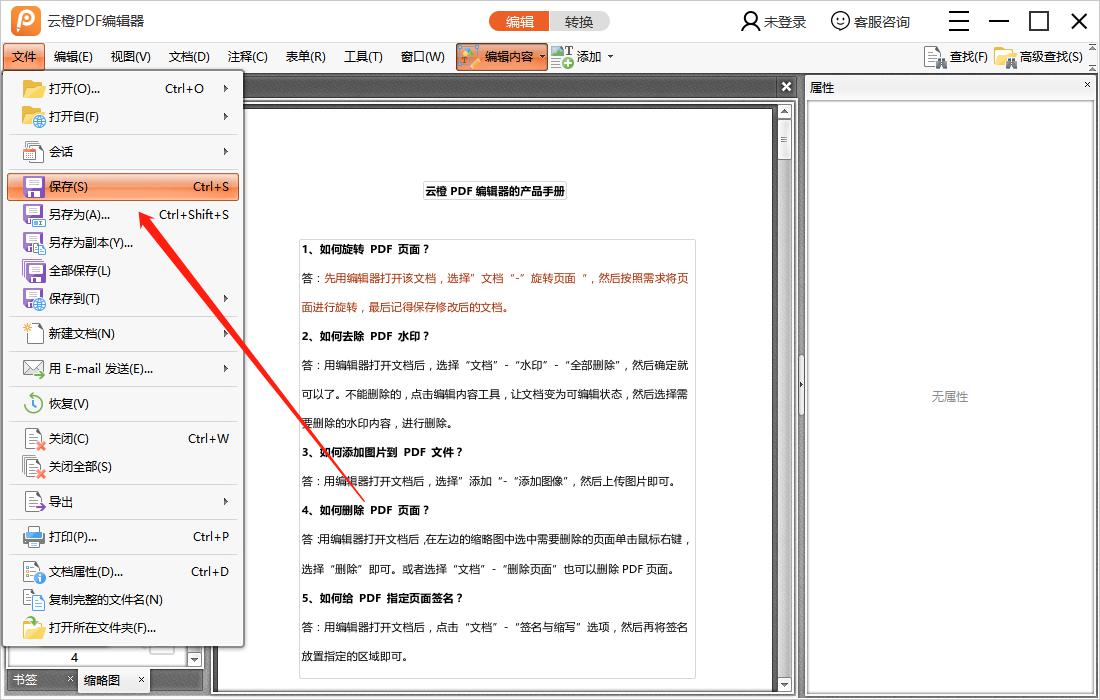Click the scrollbar down arrow

pyautogui.click(x=784, y=684)
